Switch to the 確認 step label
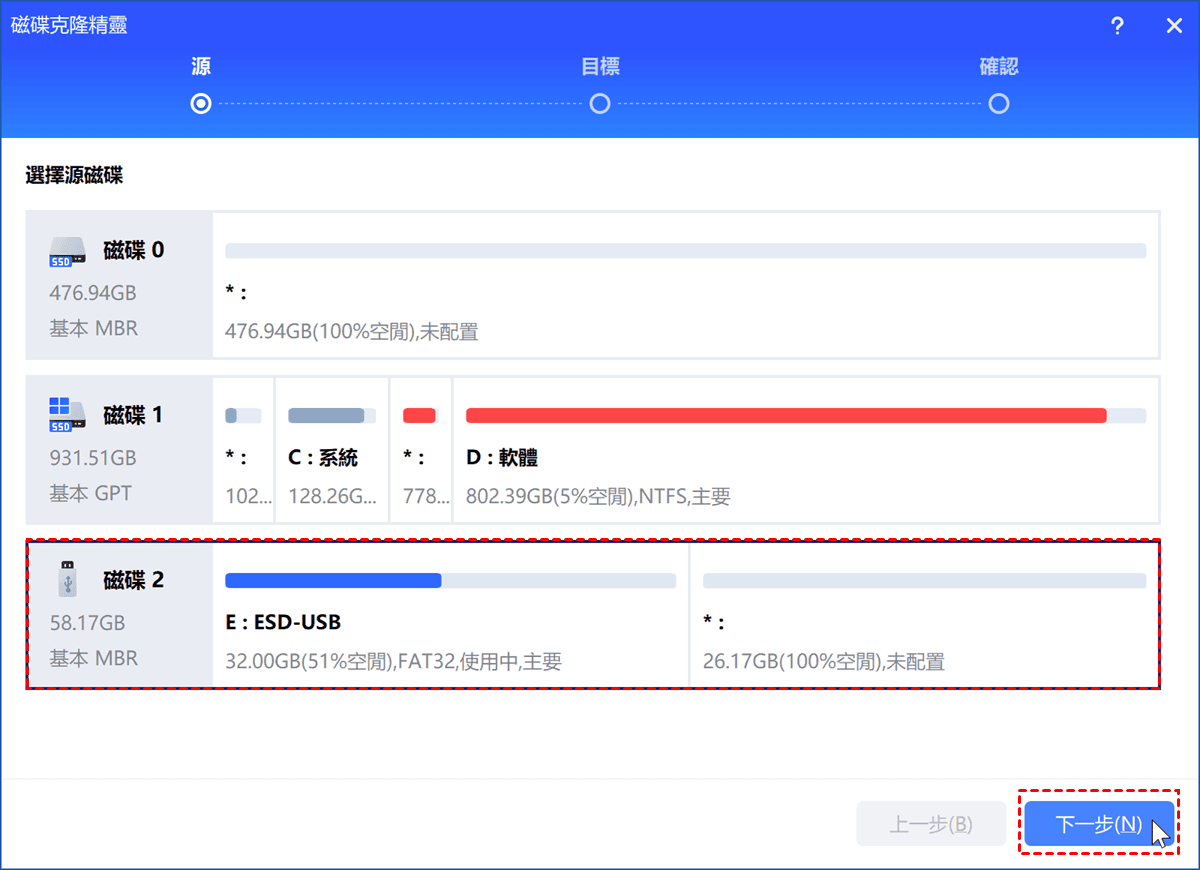Viewport: 1200px width, 870px height. 998,67
